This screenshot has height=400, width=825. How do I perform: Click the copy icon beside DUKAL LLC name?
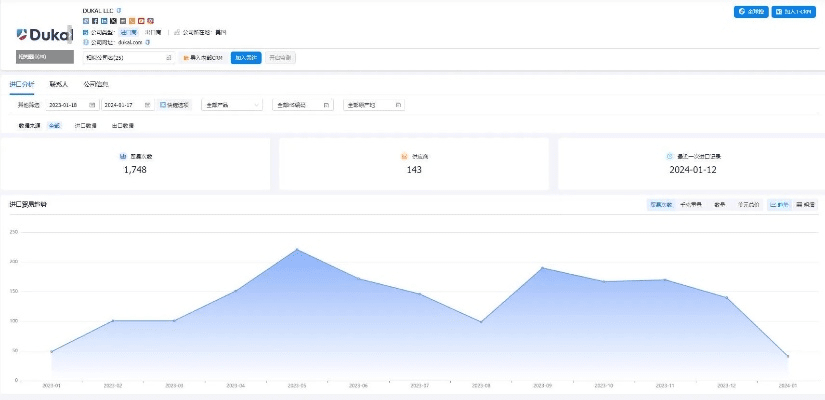(119, 10)
